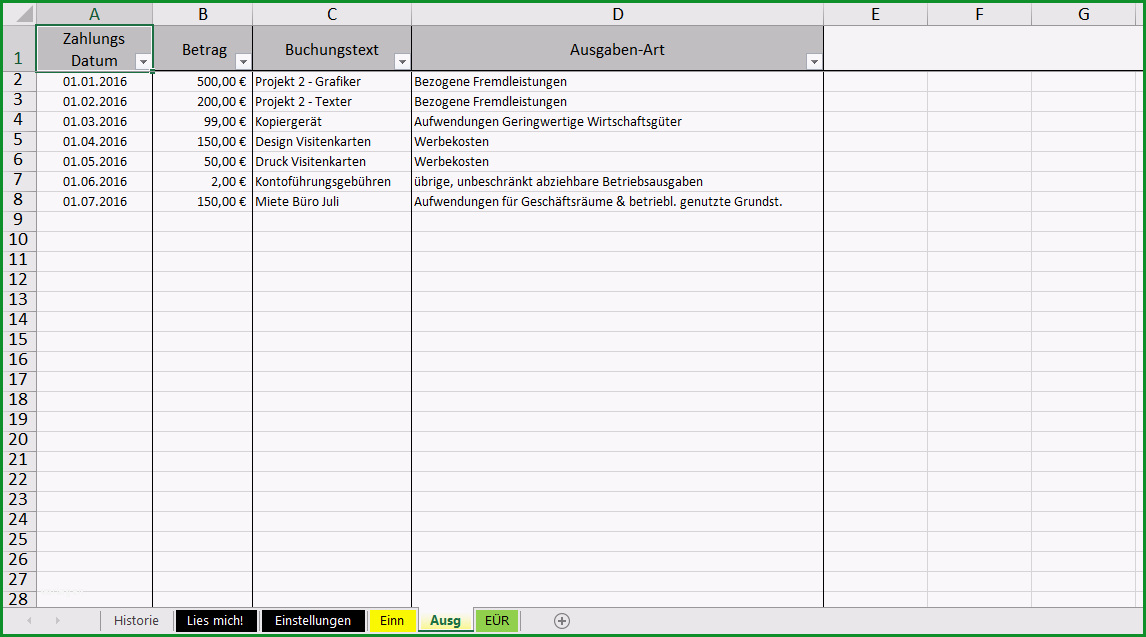Click the Zahlungs Datum header cell
Screen dimensions: 1146x637
(x=94, y=48)
